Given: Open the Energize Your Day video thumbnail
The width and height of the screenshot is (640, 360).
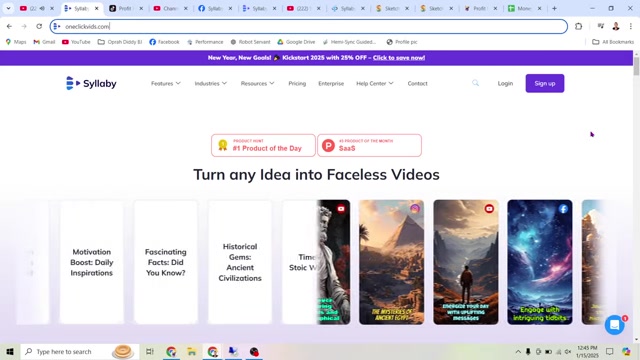Looking at the screenshot, I should point(466,262).
